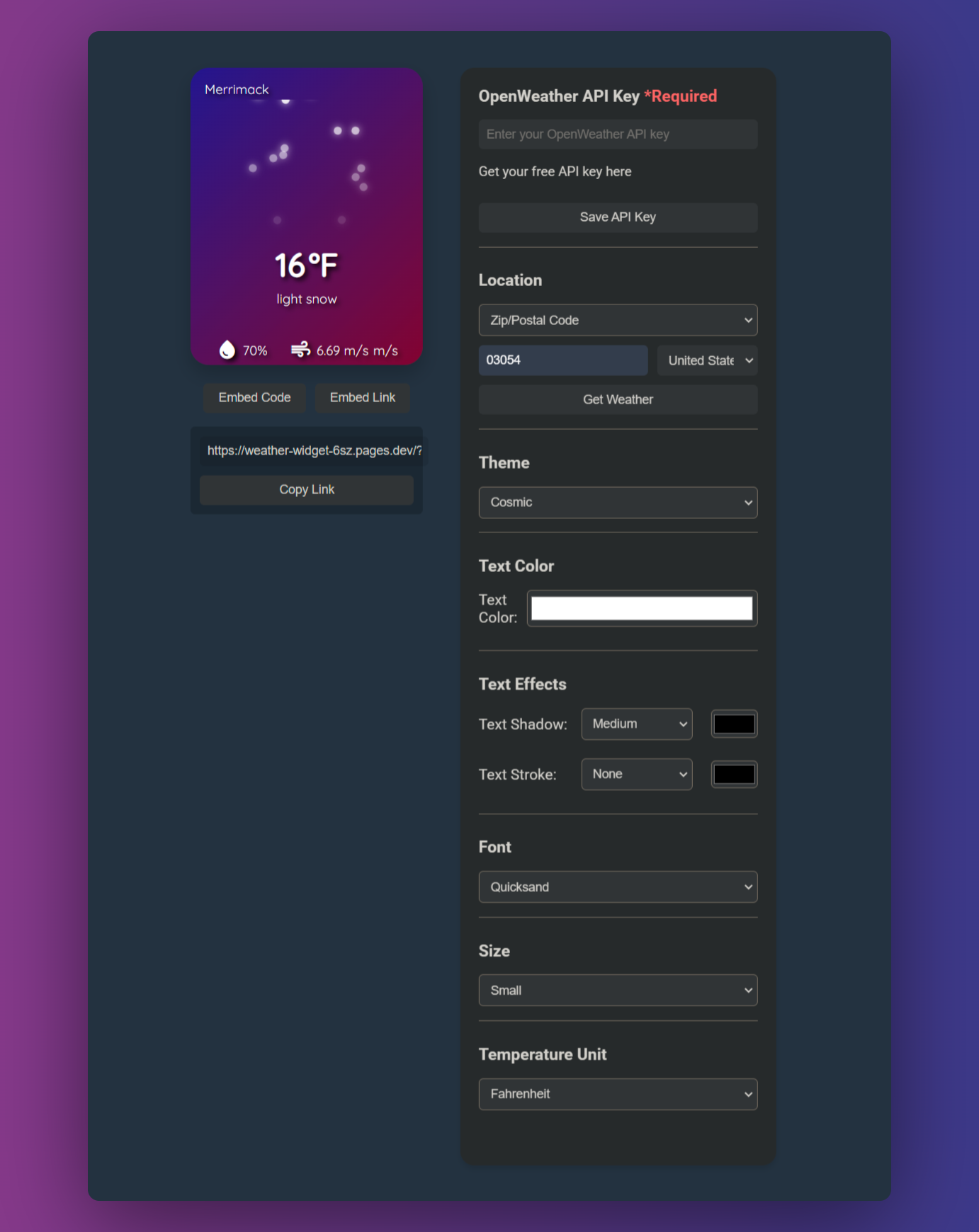Open the United States country dropdown
This screenshot has height=1232, width=979.
tap(707, 360)
